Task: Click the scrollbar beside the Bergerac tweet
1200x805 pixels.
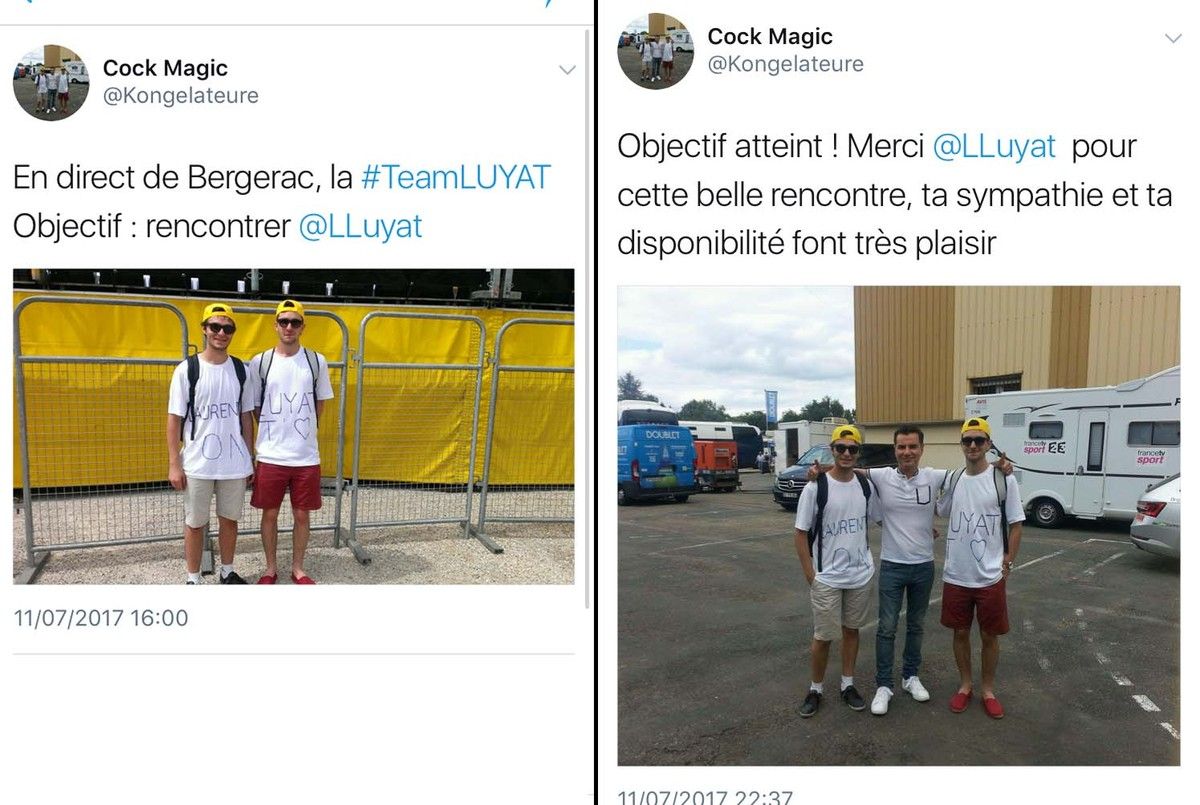Action: 587,318
